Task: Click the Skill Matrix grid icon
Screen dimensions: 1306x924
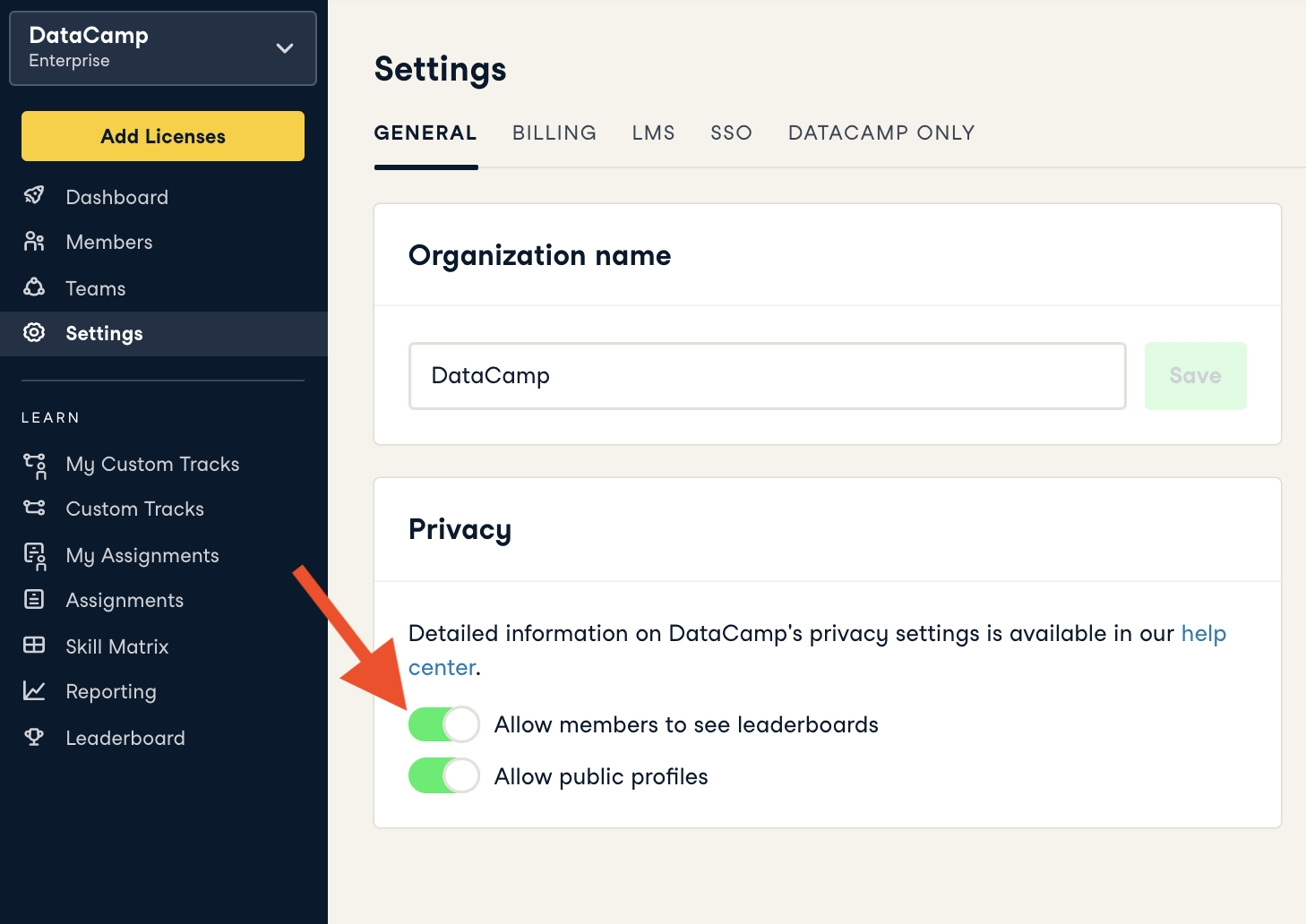Action: click(x=34, y=646)
